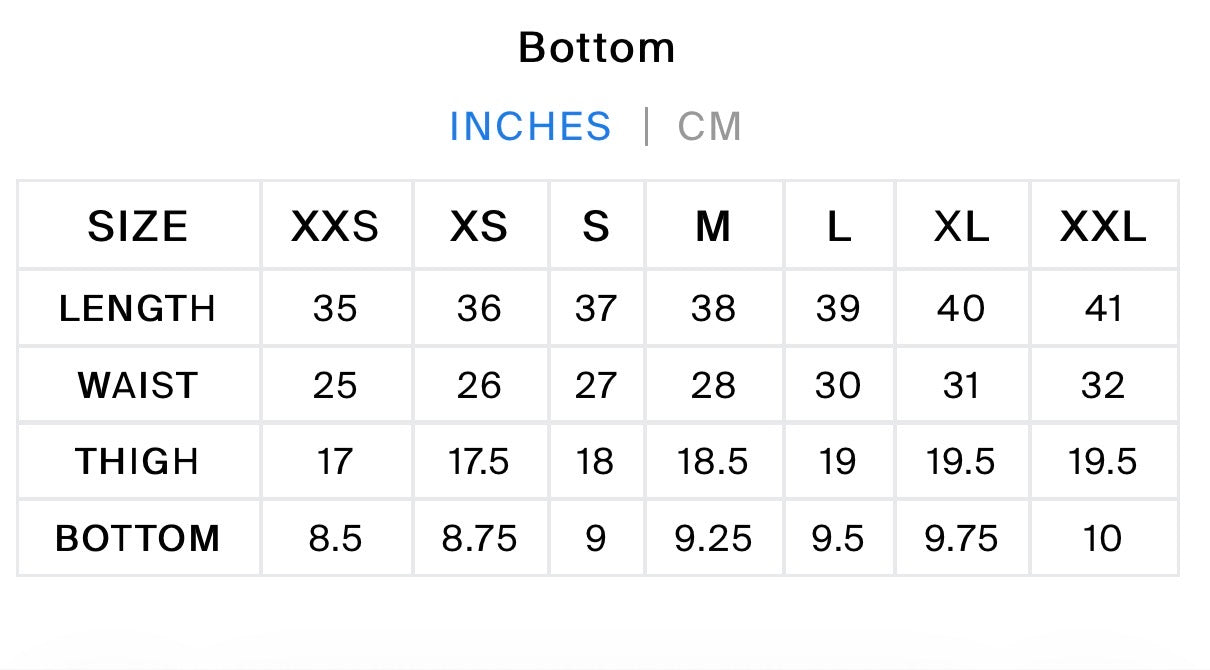
Task: Click the XXL length value 41
Action: click(x=1103, y=309)
